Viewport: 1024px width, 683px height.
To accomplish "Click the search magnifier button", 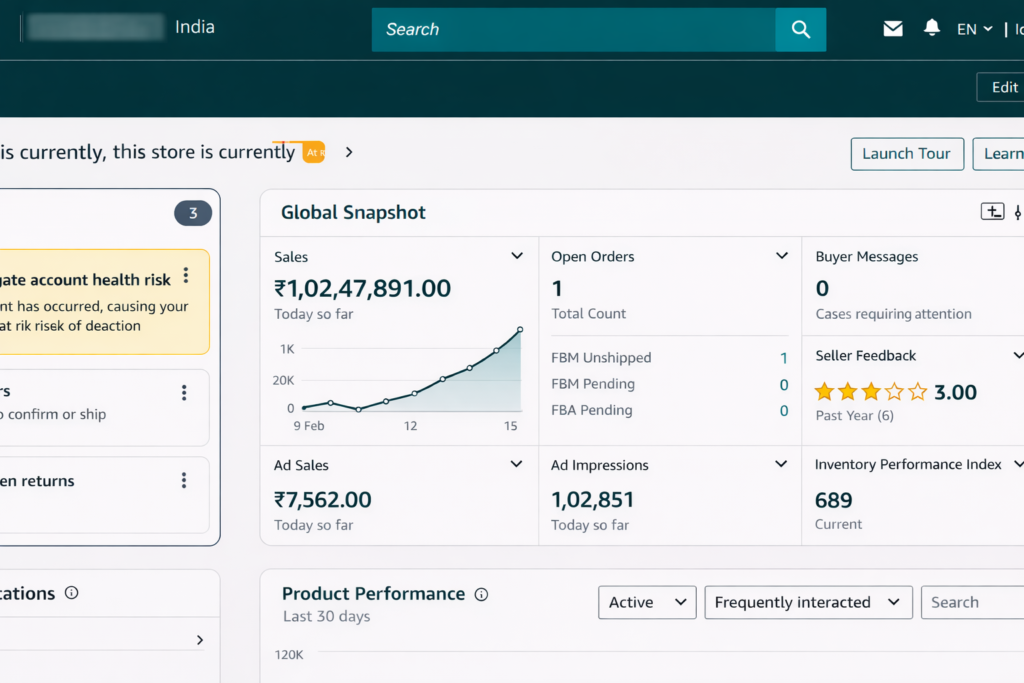I will click(x=800, y=30).
